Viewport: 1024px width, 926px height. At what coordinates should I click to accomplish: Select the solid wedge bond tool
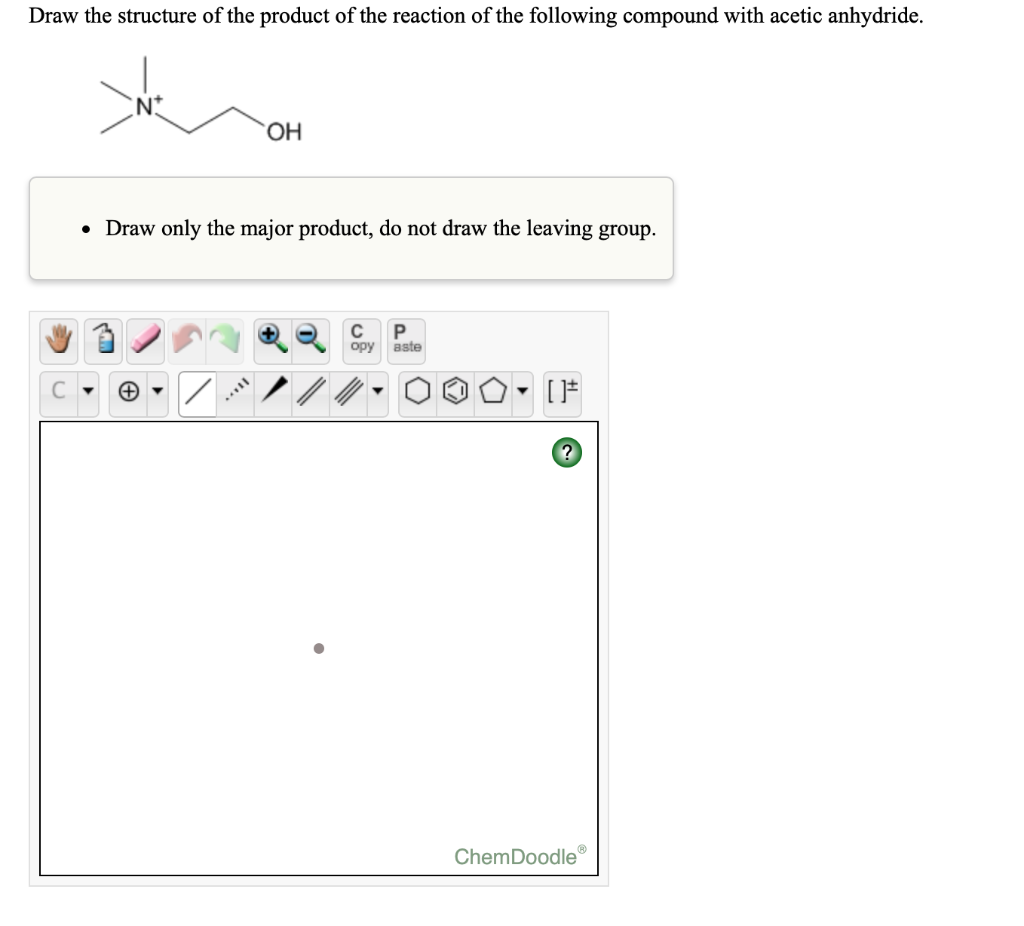[272, 392]
